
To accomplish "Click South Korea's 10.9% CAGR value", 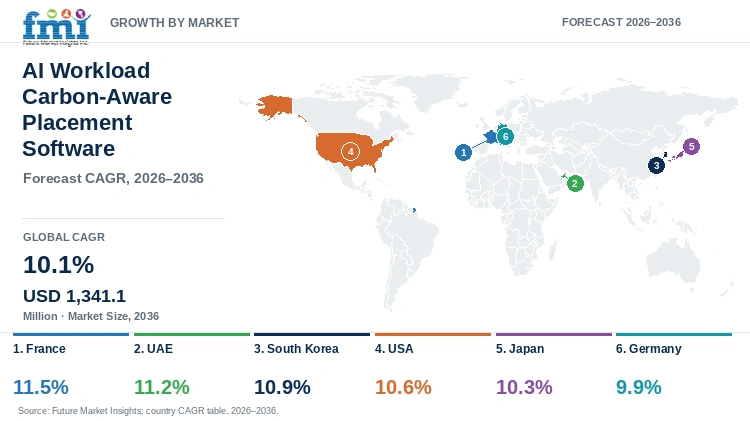I will tap(282, 387).
